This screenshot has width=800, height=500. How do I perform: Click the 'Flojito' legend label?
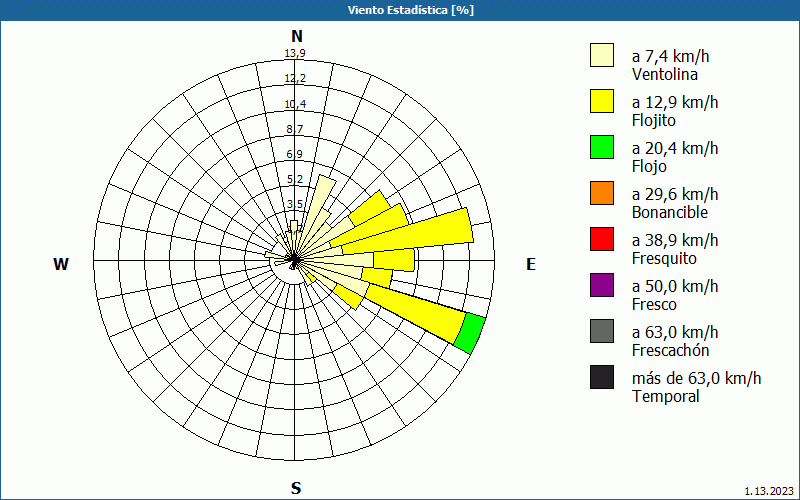[654, 120]
